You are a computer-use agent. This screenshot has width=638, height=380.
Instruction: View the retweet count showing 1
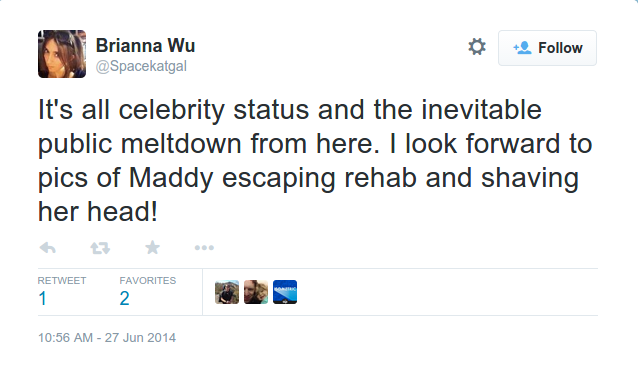pyautogui.click(x=42, y=299)
